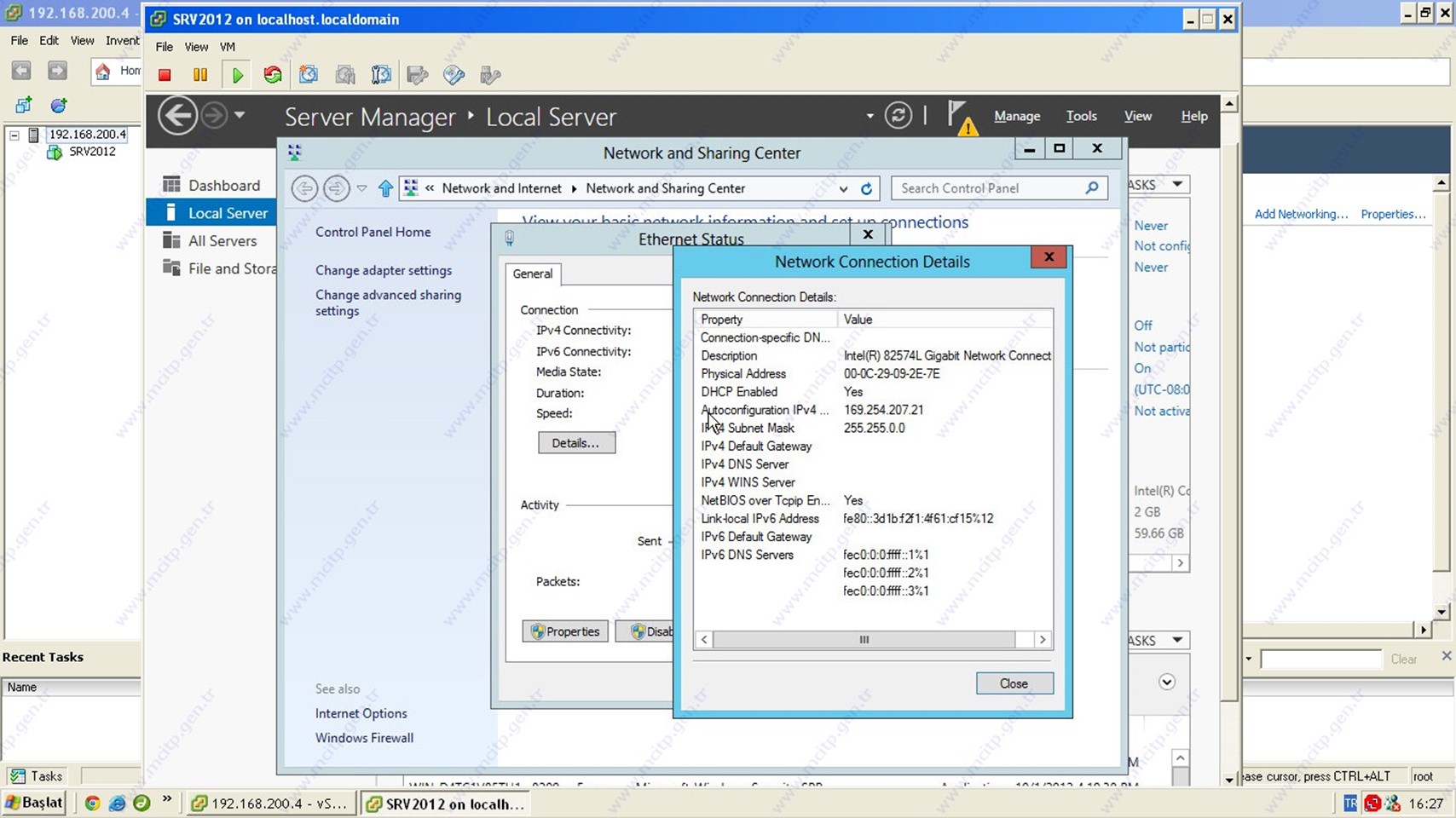
Task: Switch to 192.168.200.4 vSphere taskbar button
Action: click(x=271, y=804)
